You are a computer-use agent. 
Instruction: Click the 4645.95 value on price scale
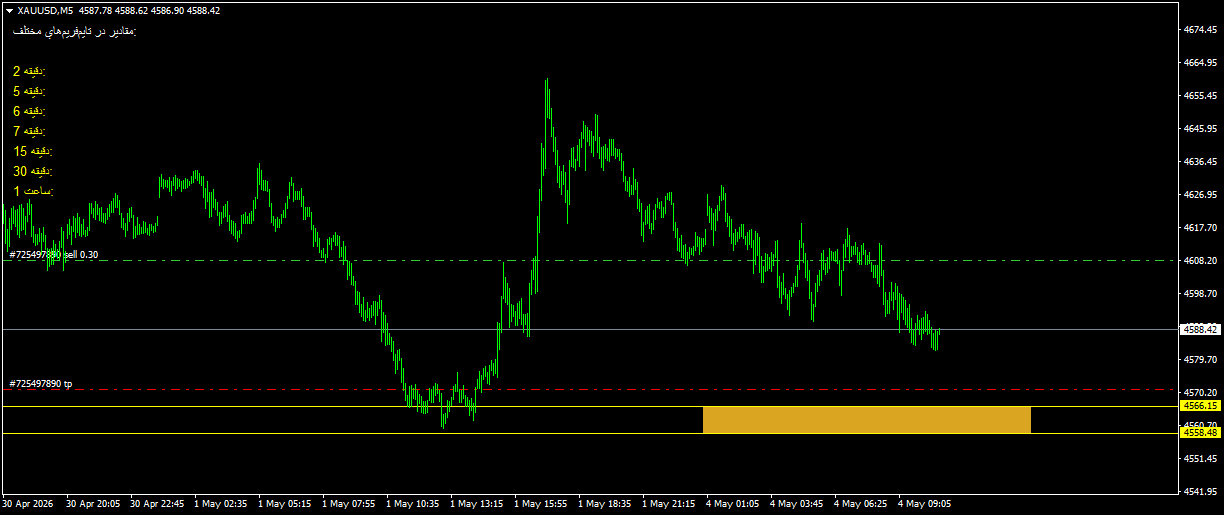1199,129
